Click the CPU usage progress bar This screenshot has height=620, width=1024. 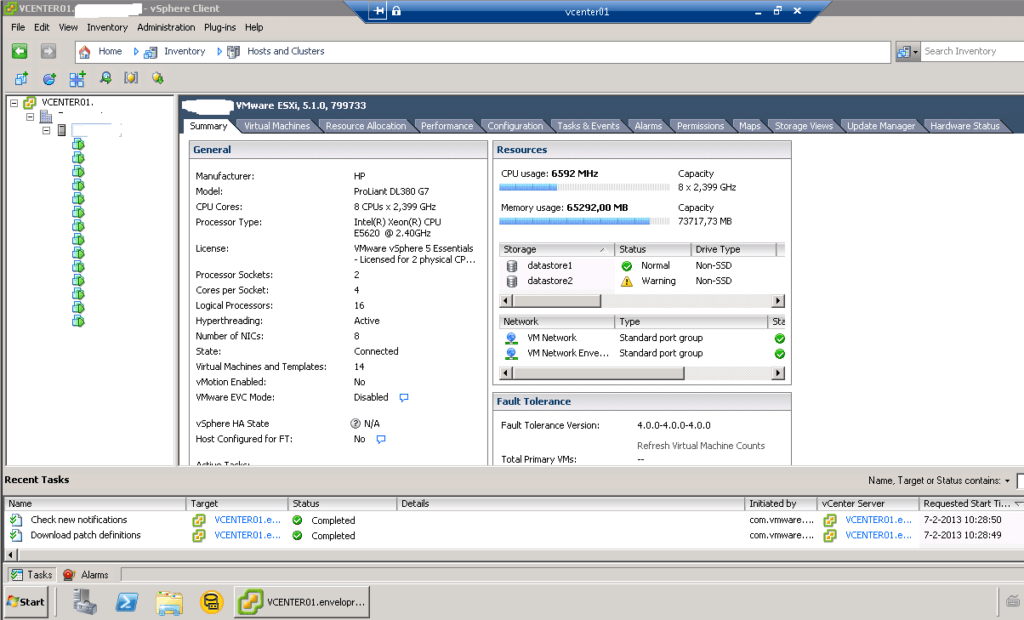tap(584, 188)
